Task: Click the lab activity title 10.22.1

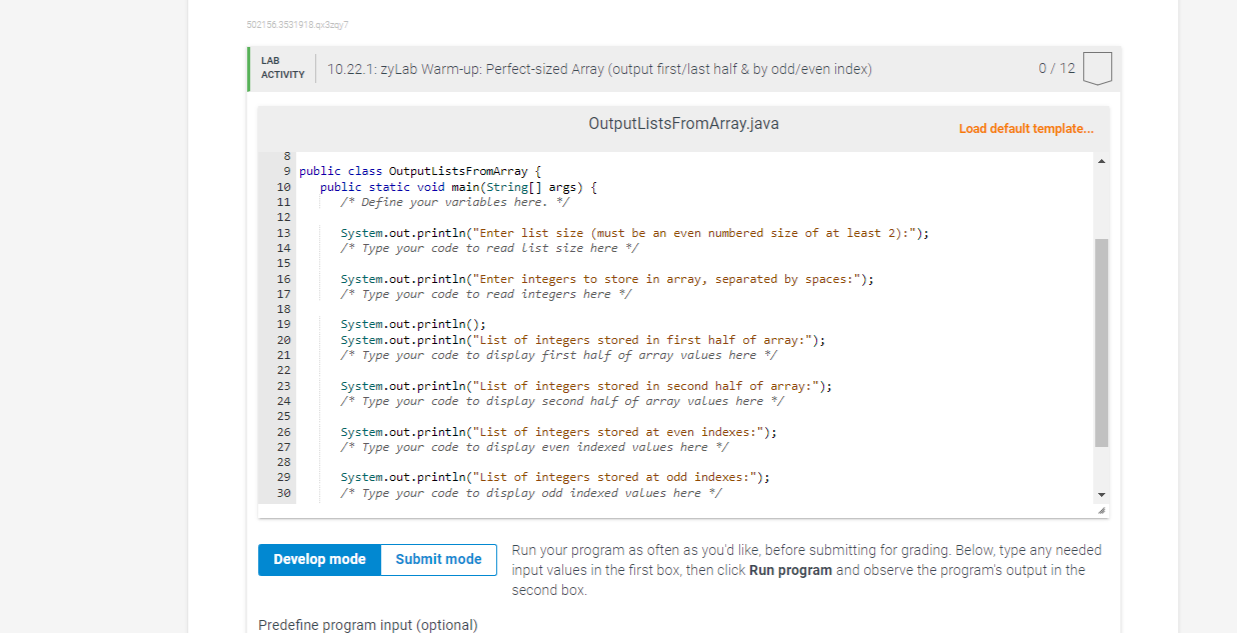Action: coord(600,68)
